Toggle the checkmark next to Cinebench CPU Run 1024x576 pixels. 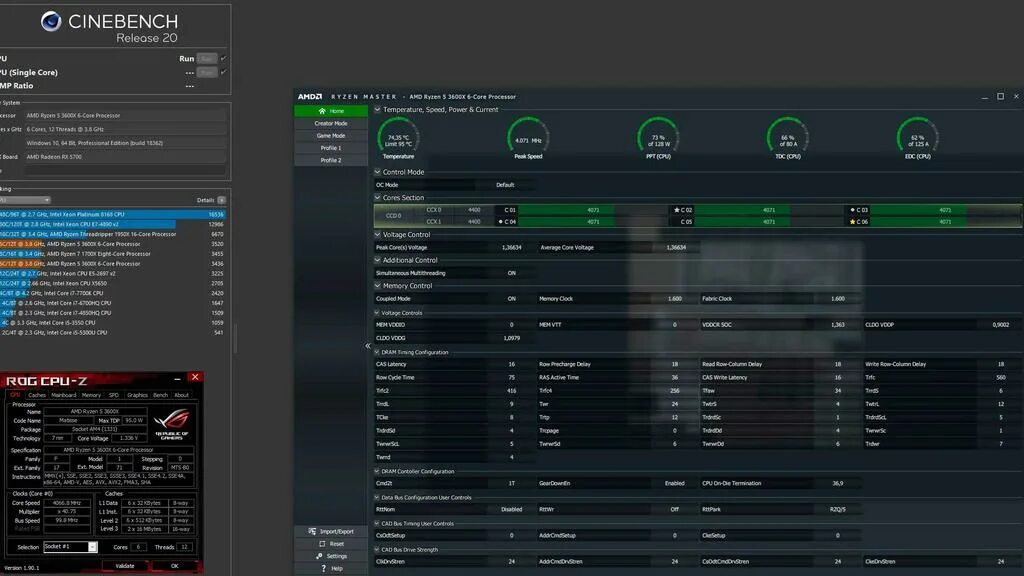[x=224, y=59]
